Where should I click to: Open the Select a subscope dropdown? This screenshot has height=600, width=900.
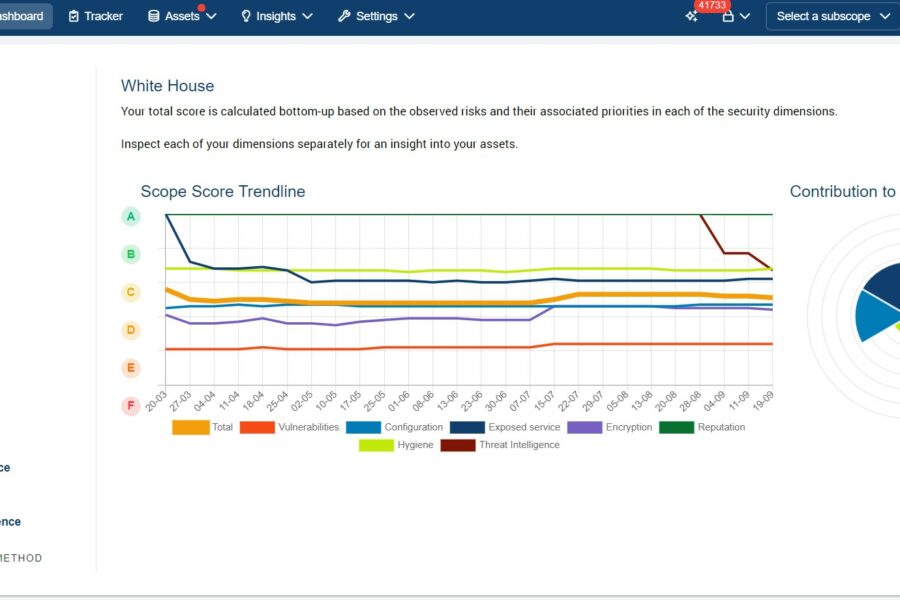click(x=833, y=16)
